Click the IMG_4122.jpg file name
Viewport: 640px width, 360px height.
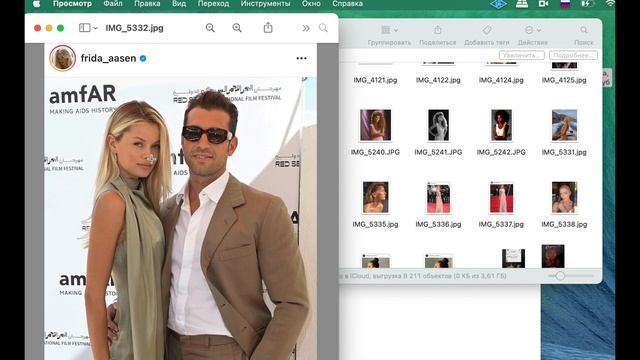pos(438,80)
